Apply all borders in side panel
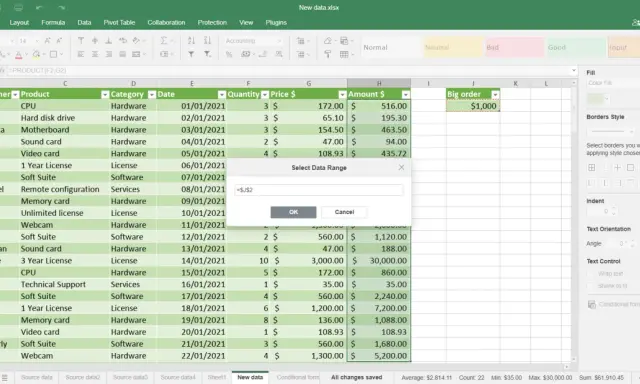640x384 pixels. pyautogui.click(x=591, y=167)
